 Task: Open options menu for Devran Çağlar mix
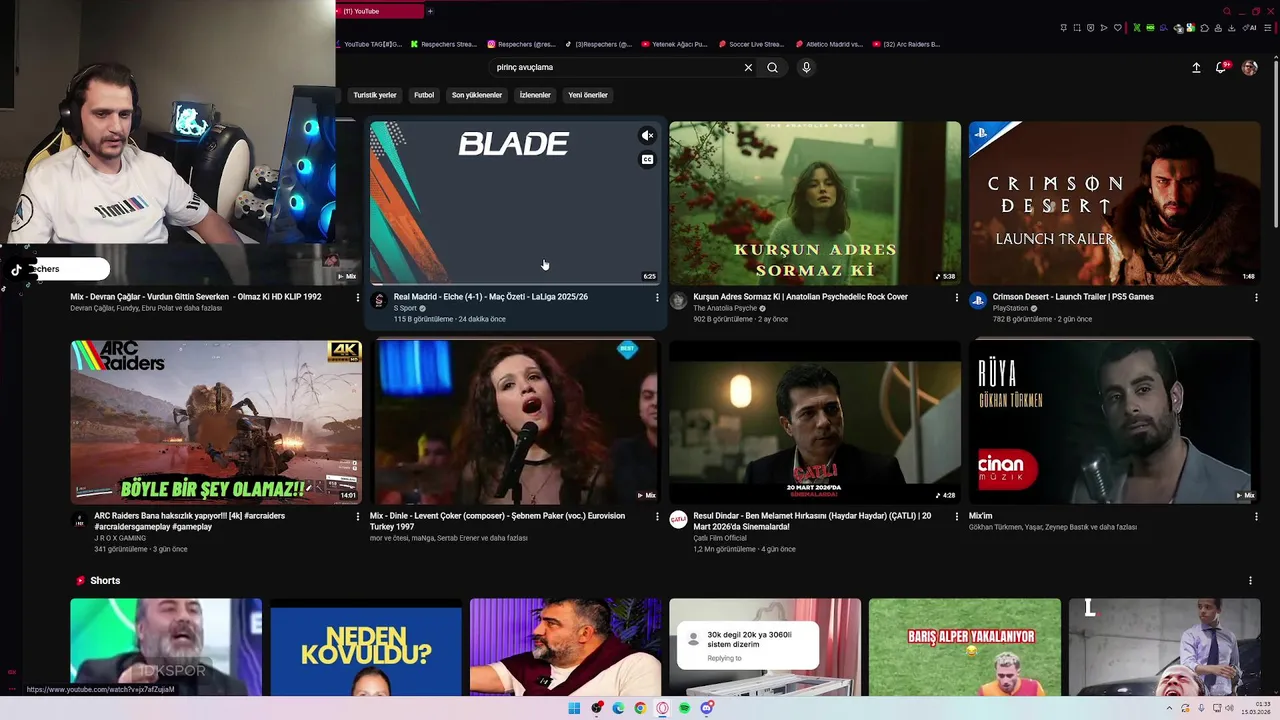click(x=358, y=297)
